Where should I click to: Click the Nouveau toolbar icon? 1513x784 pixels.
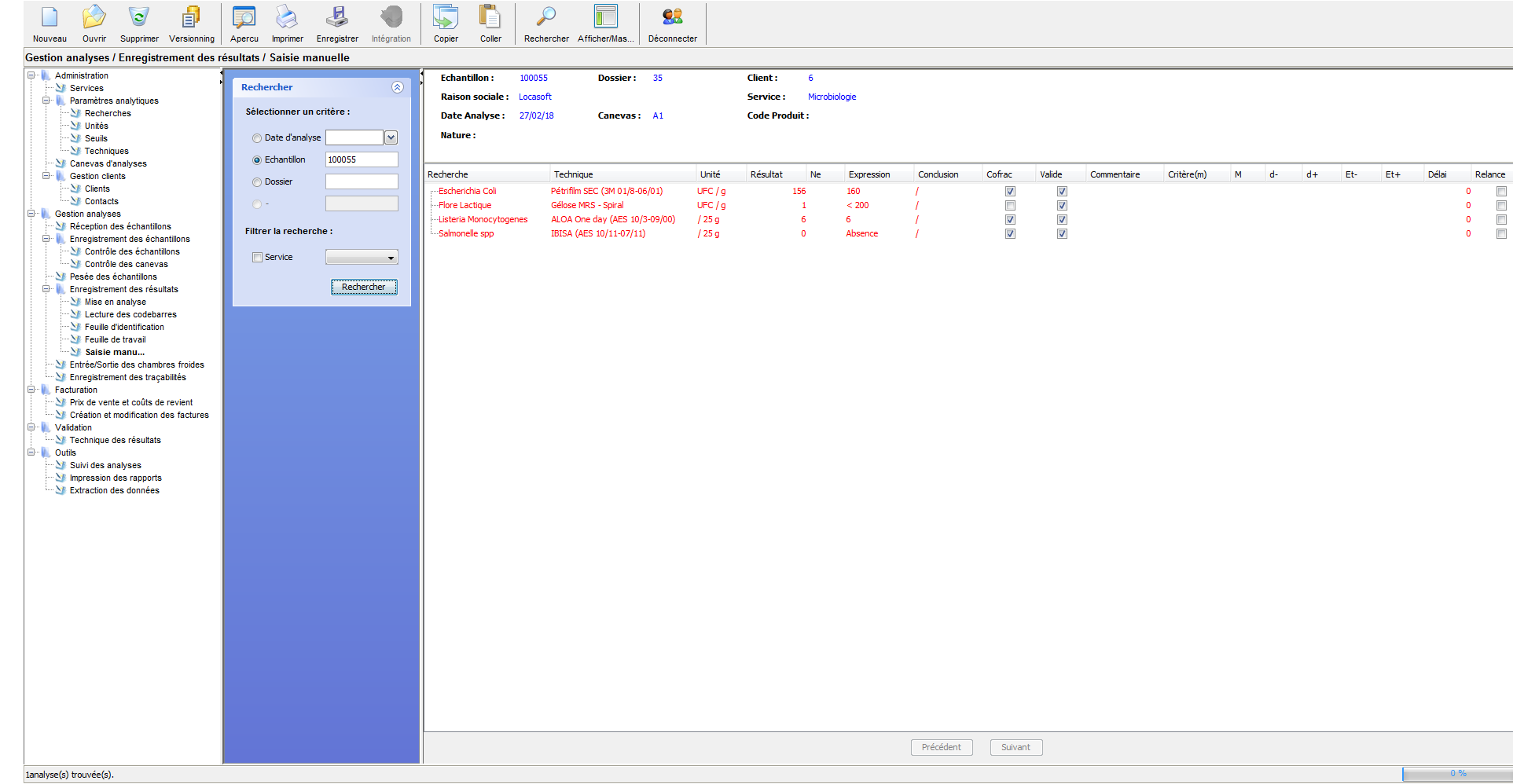click(50, 17)
